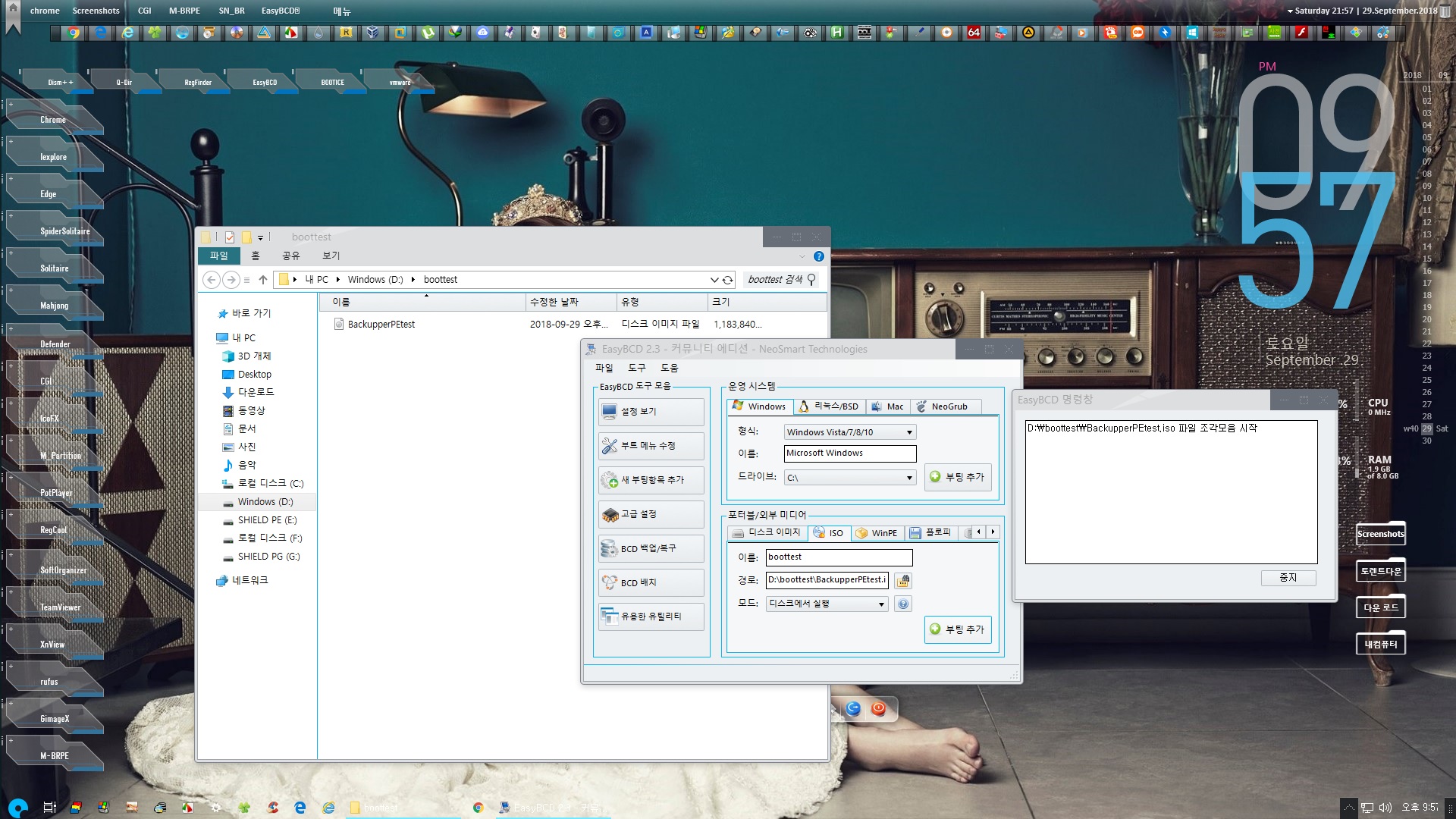Click the Start orb button
The height and width of the screenshot is (819, 1456).
[18, 808]
